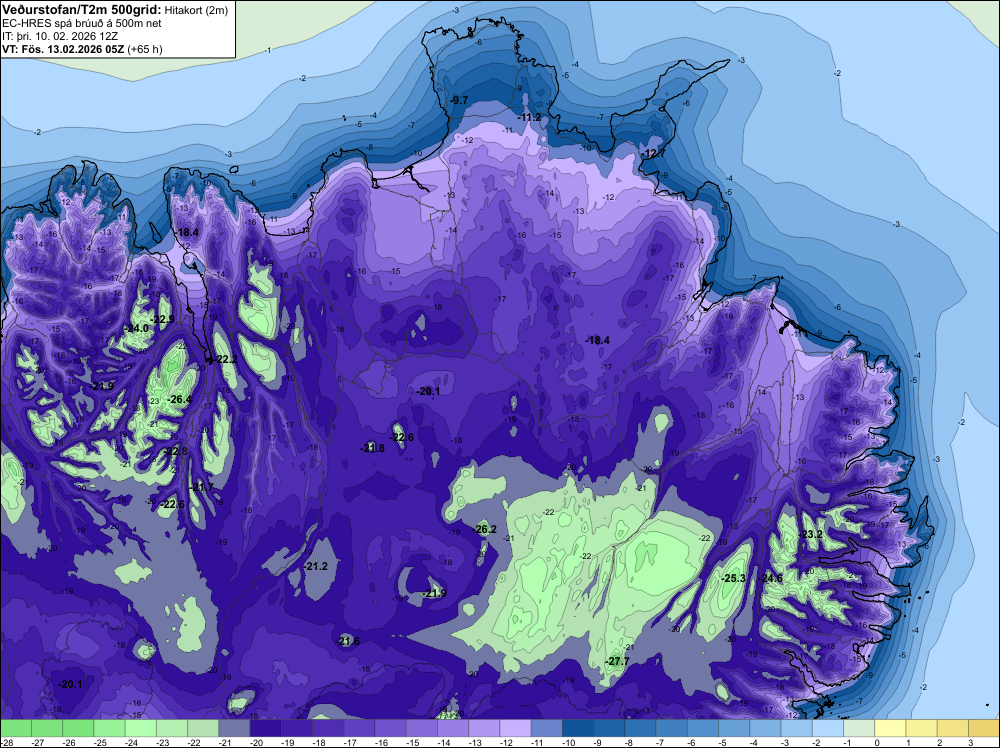Click the 'EC-HRES spá brúuð á 500m net' line
1000x748 pixels.
coord(82,24)
